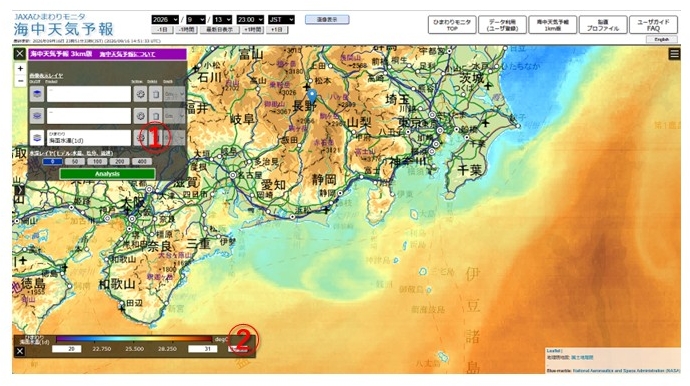
Task: Select depth layer 400
Action: [x=142, y=162]
